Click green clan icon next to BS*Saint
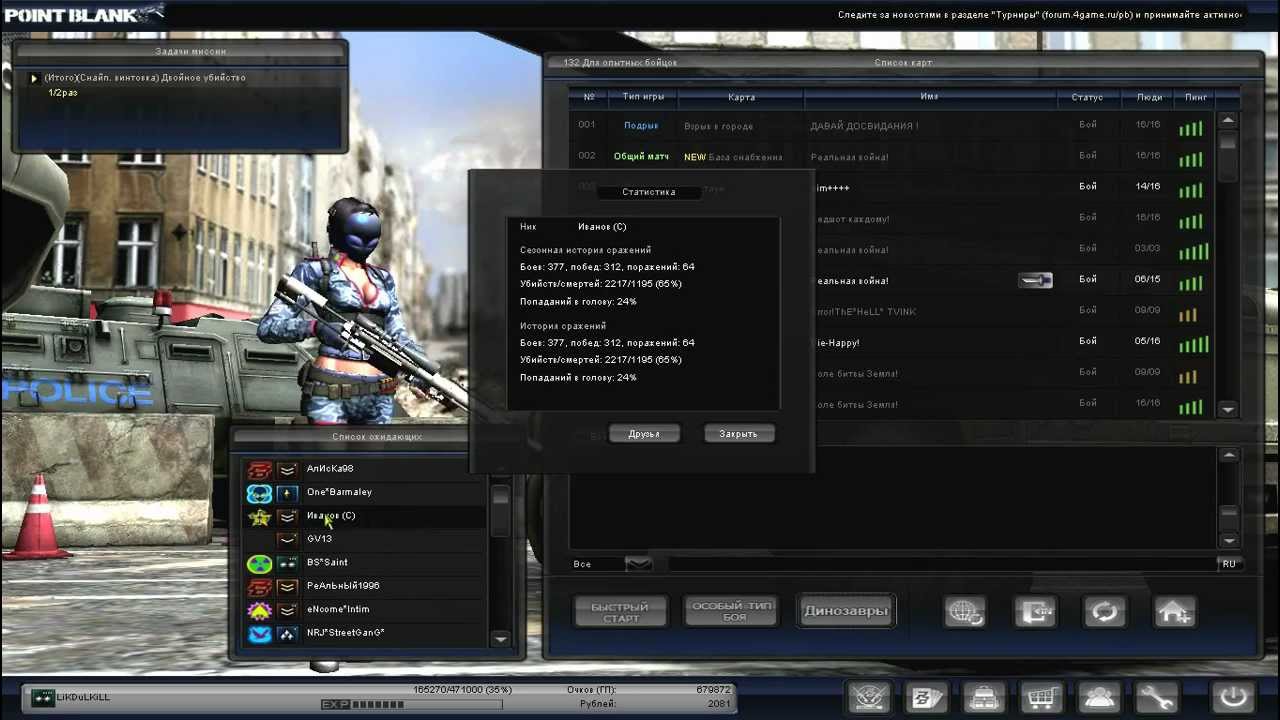Screen dimensions: 1280x720 [x=259, y=563]
